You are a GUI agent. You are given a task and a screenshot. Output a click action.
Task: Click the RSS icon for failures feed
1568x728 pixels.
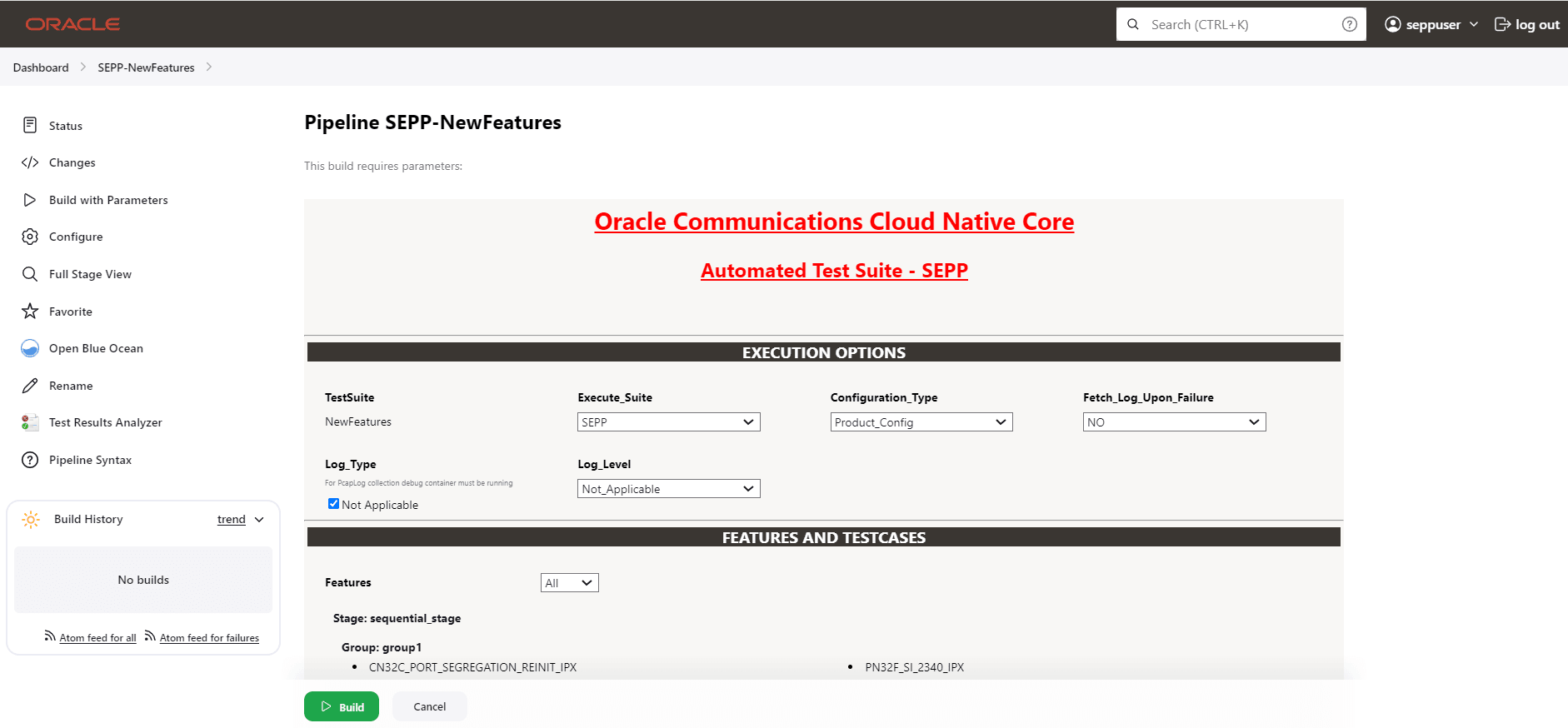150,636
